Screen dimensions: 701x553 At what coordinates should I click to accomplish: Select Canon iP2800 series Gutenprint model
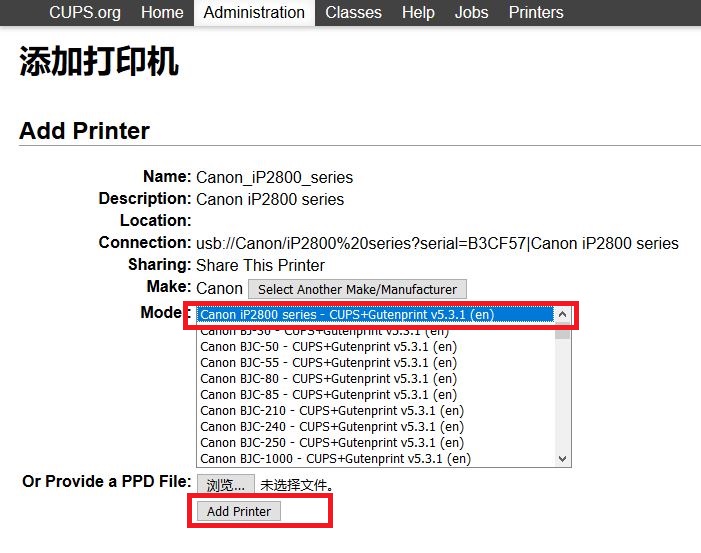[x=375, y=314]
